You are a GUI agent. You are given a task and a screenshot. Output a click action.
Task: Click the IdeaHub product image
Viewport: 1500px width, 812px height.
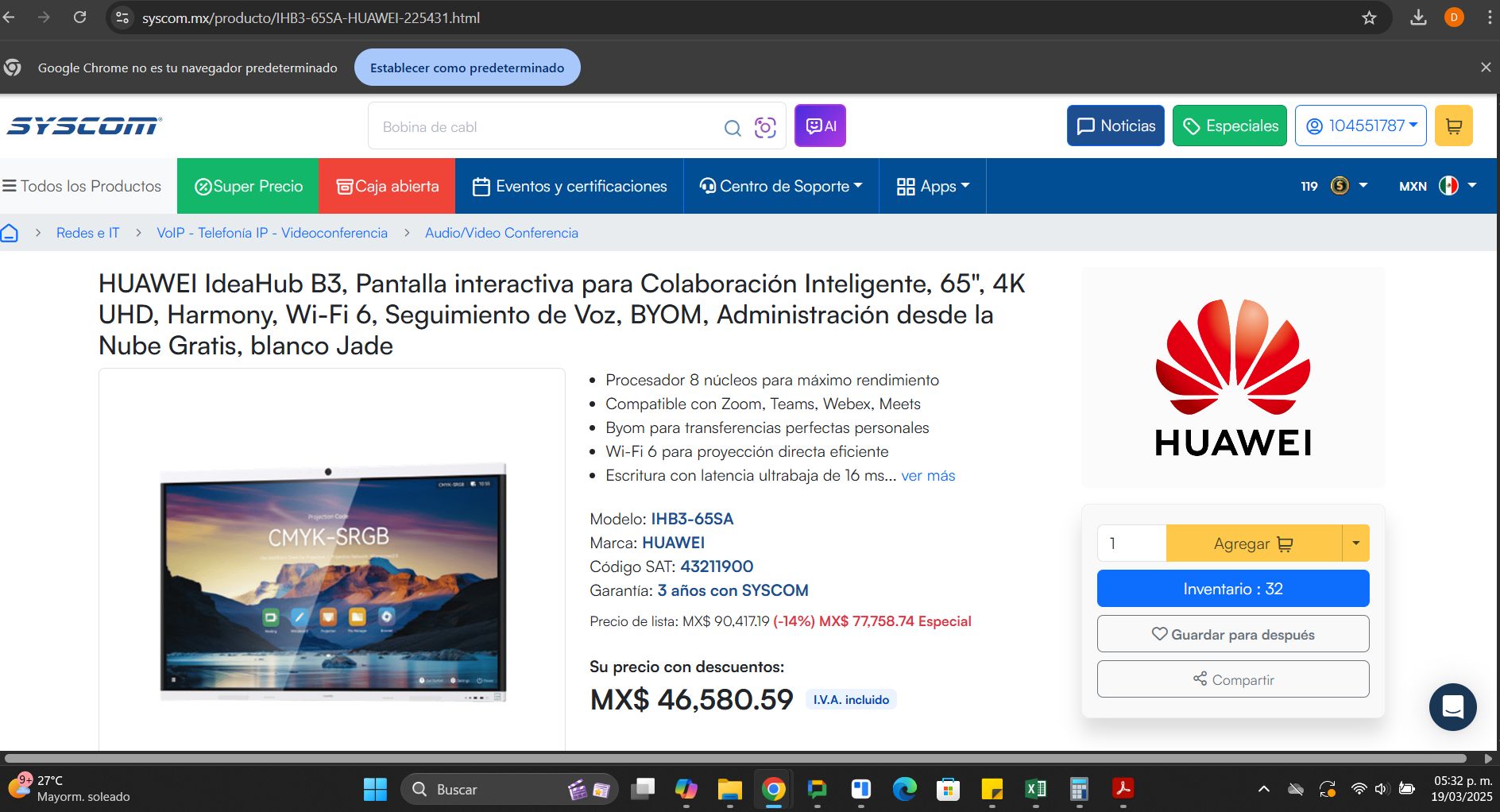pyautogui.click(x=333, y=582)
